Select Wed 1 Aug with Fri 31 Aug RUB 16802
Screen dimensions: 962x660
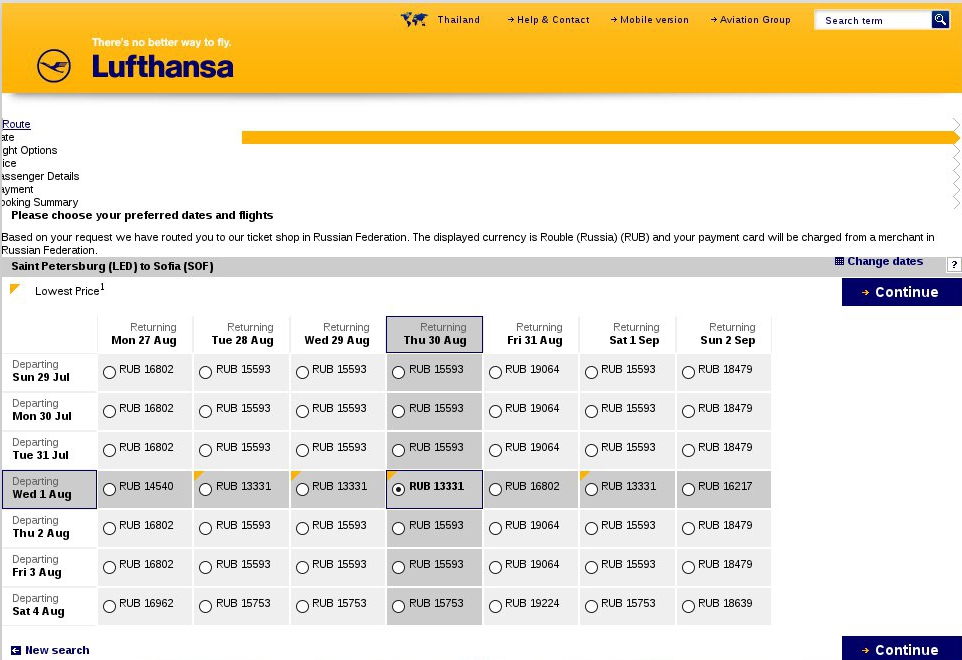(x=495, y=489)
